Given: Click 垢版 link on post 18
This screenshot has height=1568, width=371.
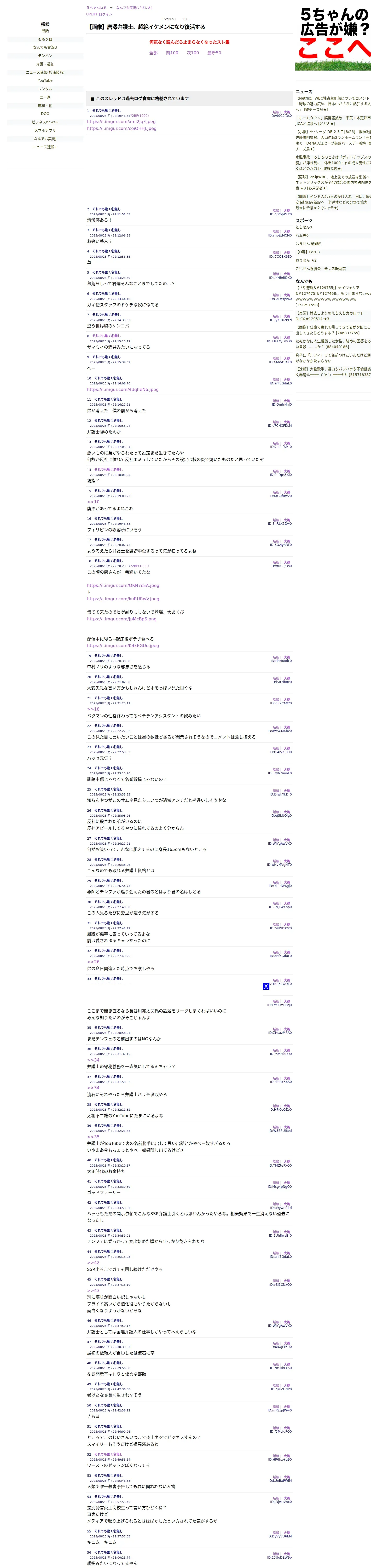Looking at the screenshot, I should coord(276,562).
